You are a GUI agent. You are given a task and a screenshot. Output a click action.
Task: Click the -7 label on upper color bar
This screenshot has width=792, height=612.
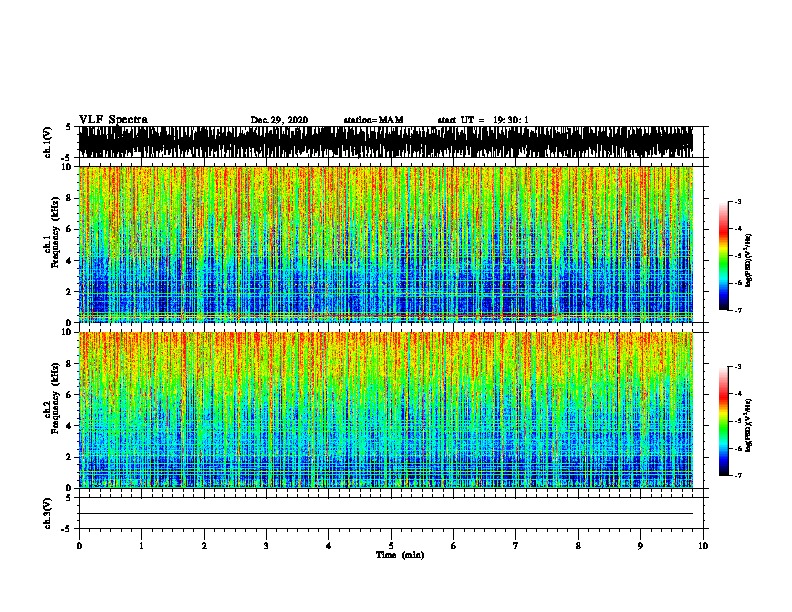[737, 310]
